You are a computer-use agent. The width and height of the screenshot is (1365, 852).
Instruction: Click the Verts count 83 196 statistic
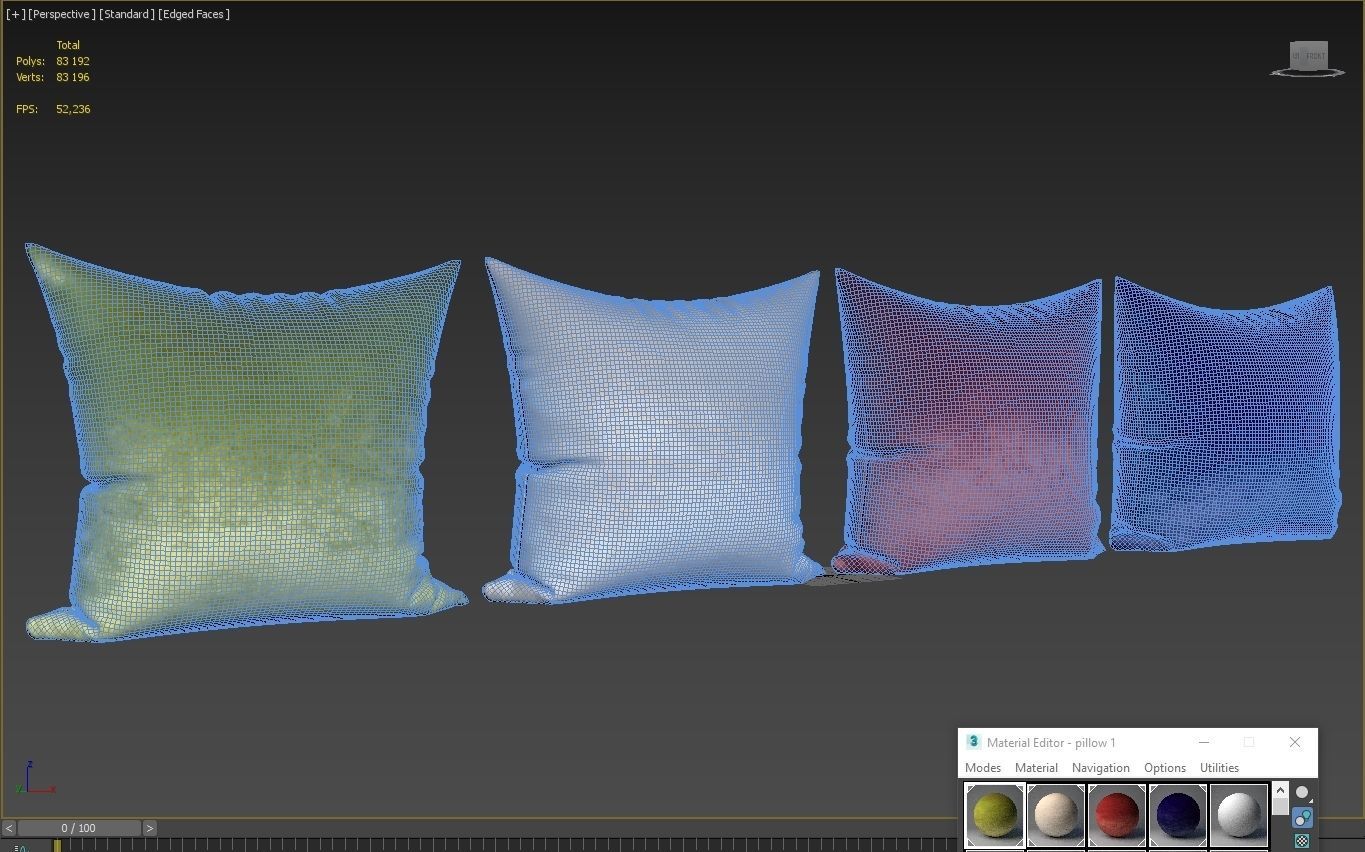tap(73, 77)
